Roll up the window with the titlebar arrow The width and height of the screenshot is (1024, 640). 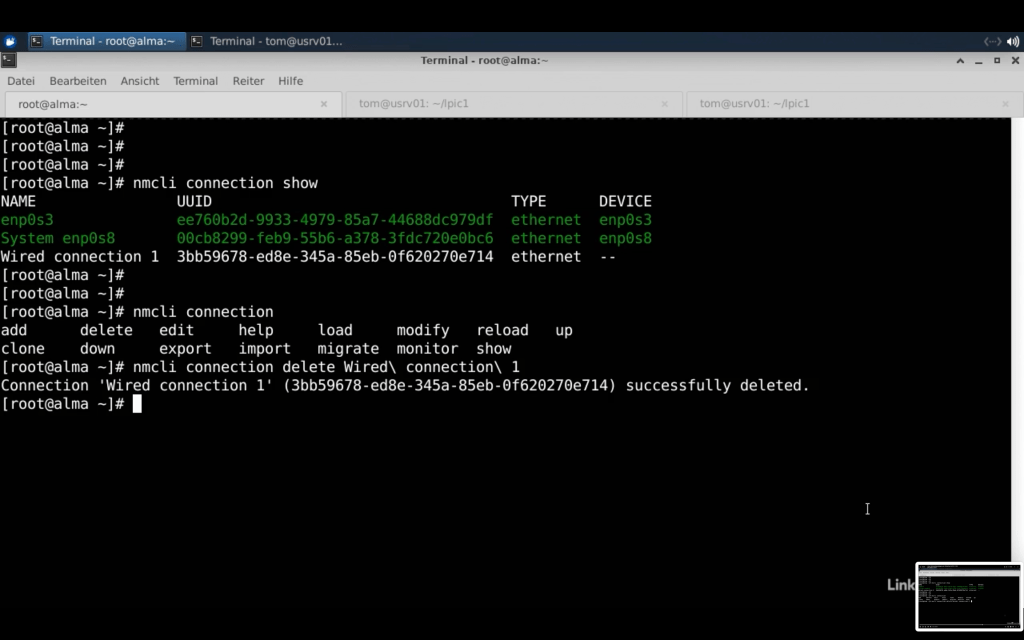(961, 60)
